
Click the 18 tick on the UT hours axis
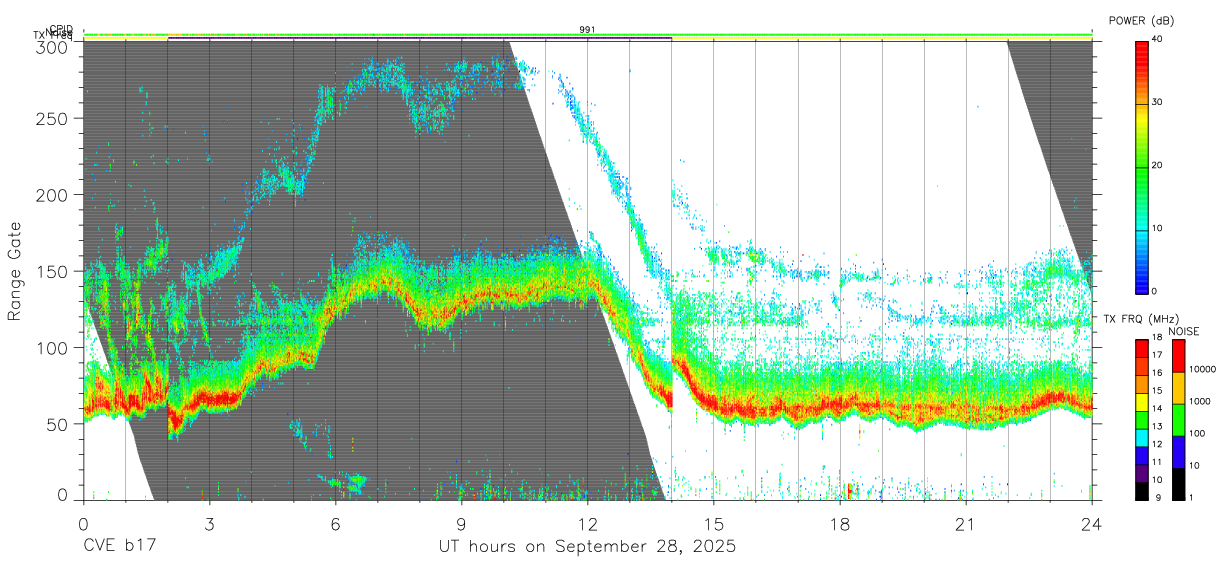pos(840,523)
